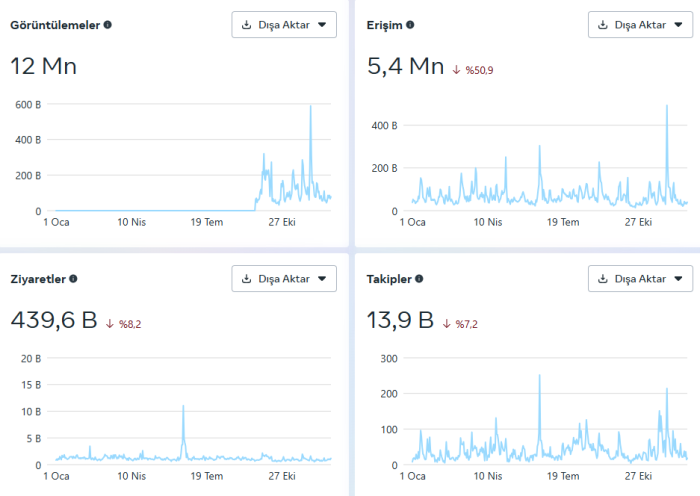Click the highest peak in the Ziyaretler chart
This screenshot has width=700, height=496.
[x=183, y=407]
